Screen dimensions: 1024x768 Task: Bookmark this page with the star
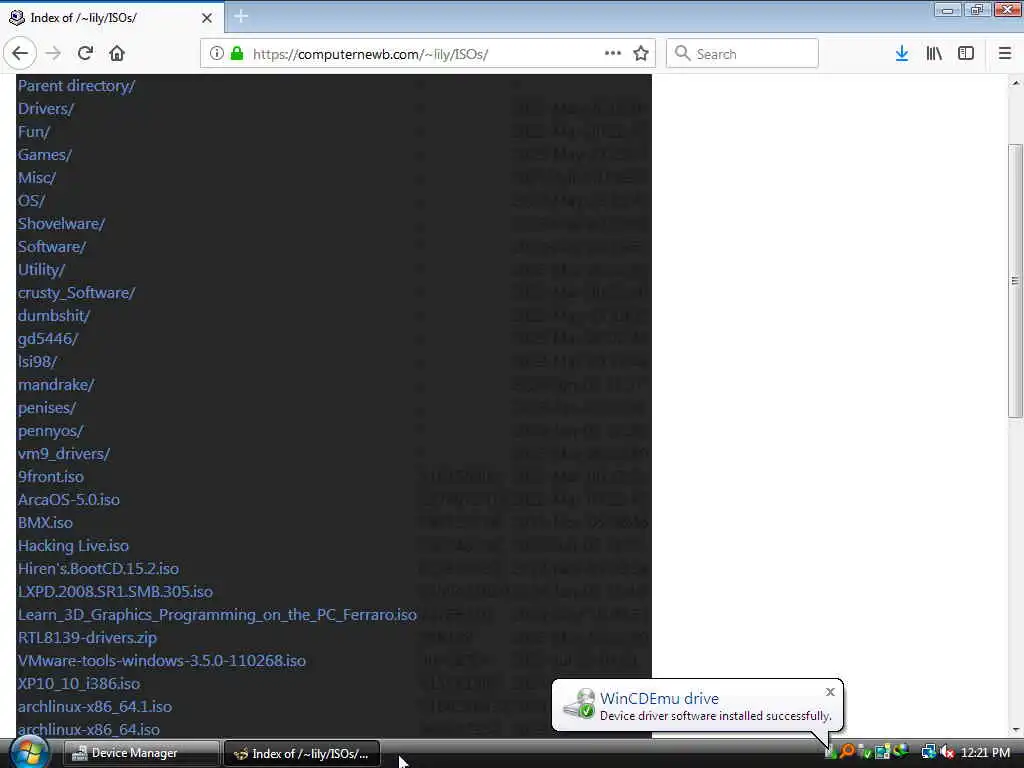point(641,54)
